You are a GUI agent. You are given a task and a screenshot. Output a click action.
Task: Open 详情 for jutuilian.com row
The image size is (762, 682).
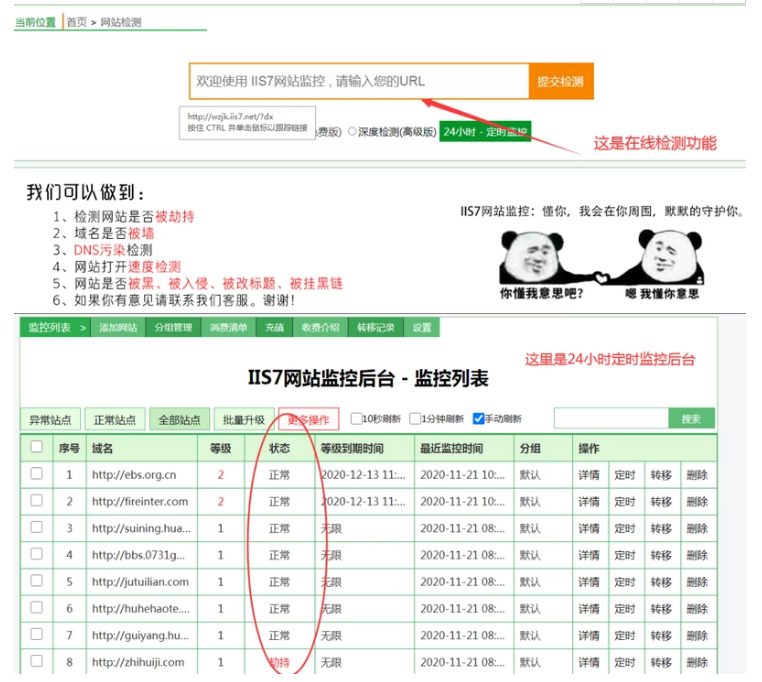(589, 582)
